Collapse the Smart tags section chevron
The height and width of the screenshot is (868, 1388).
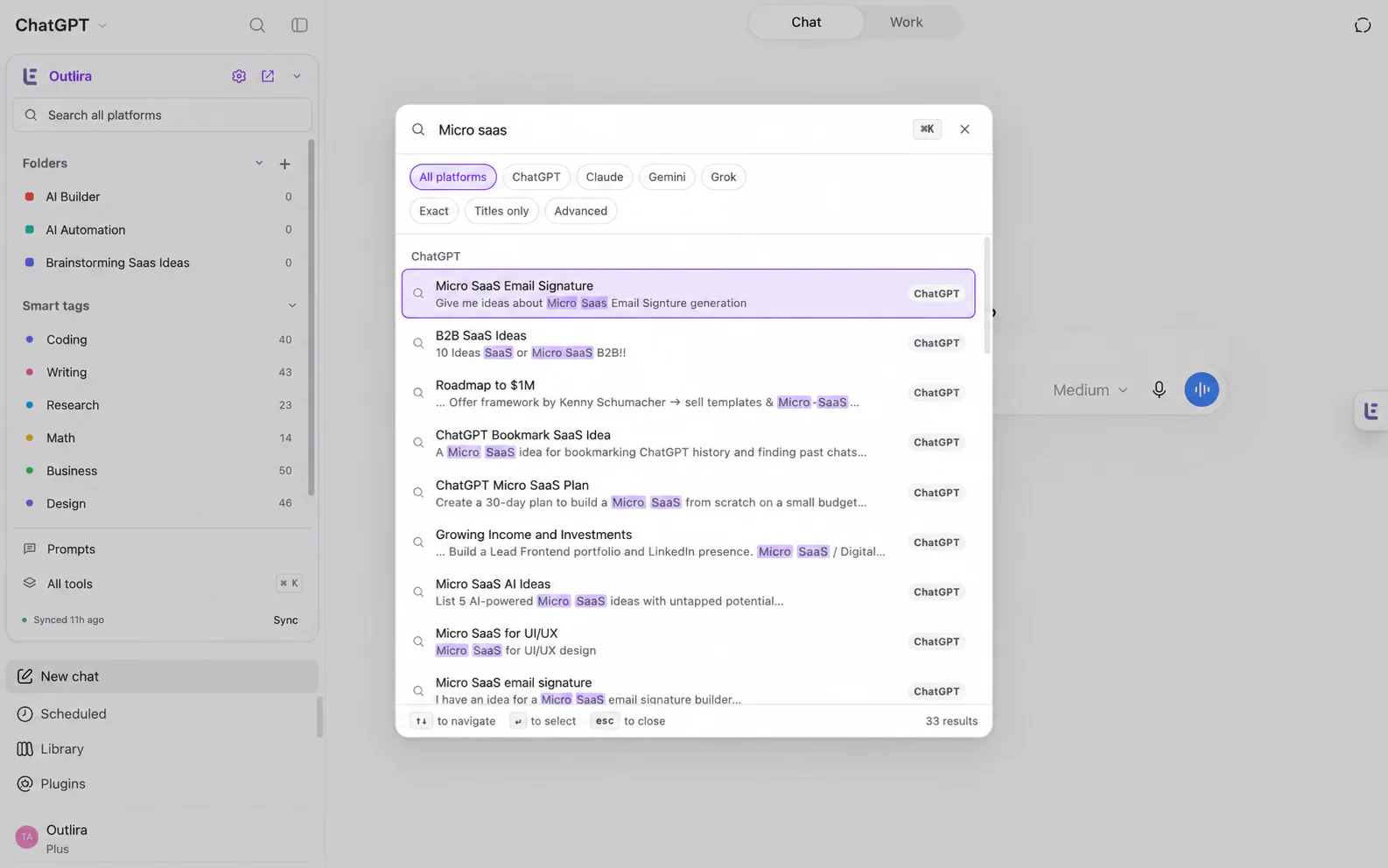coord(292,305)
